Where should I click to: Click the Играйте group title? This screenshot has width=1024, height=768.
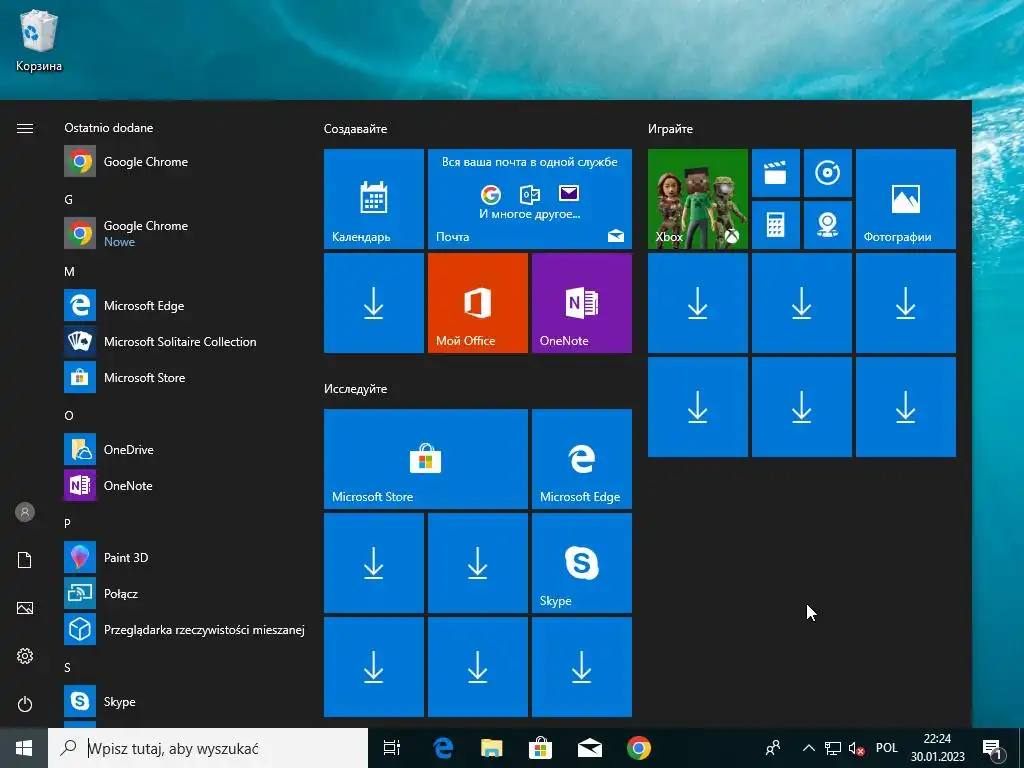670,129
